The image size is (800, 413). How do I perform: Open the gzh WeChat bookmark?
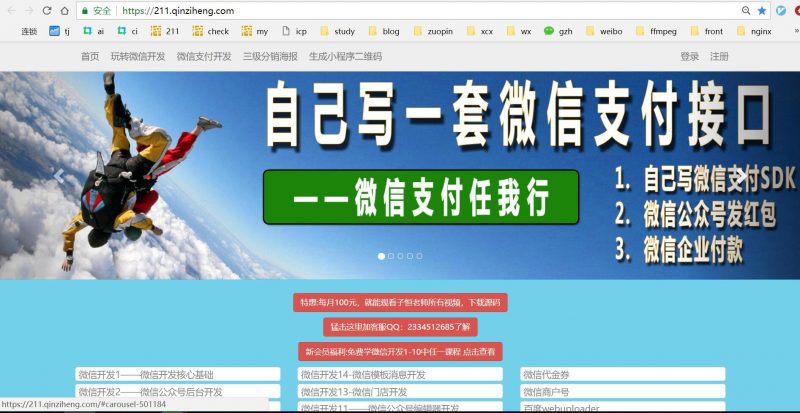pyautogui.click(x=558, y=31)
